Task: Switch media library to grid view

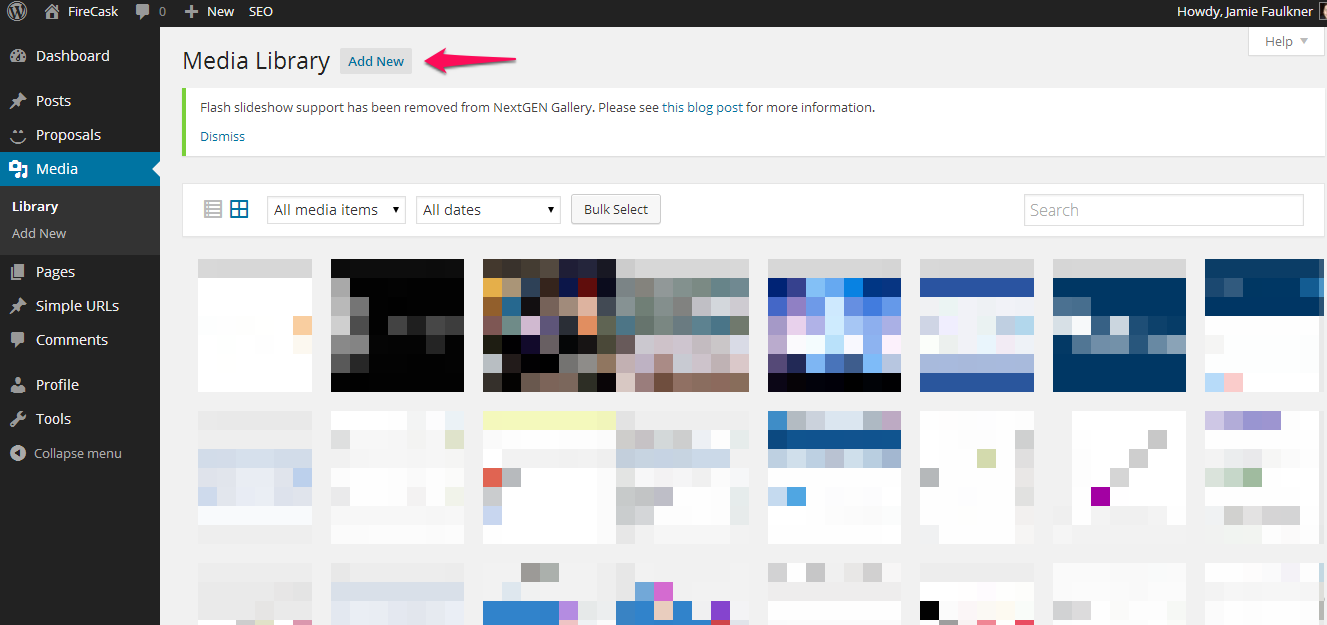Action: pos(239,209)
